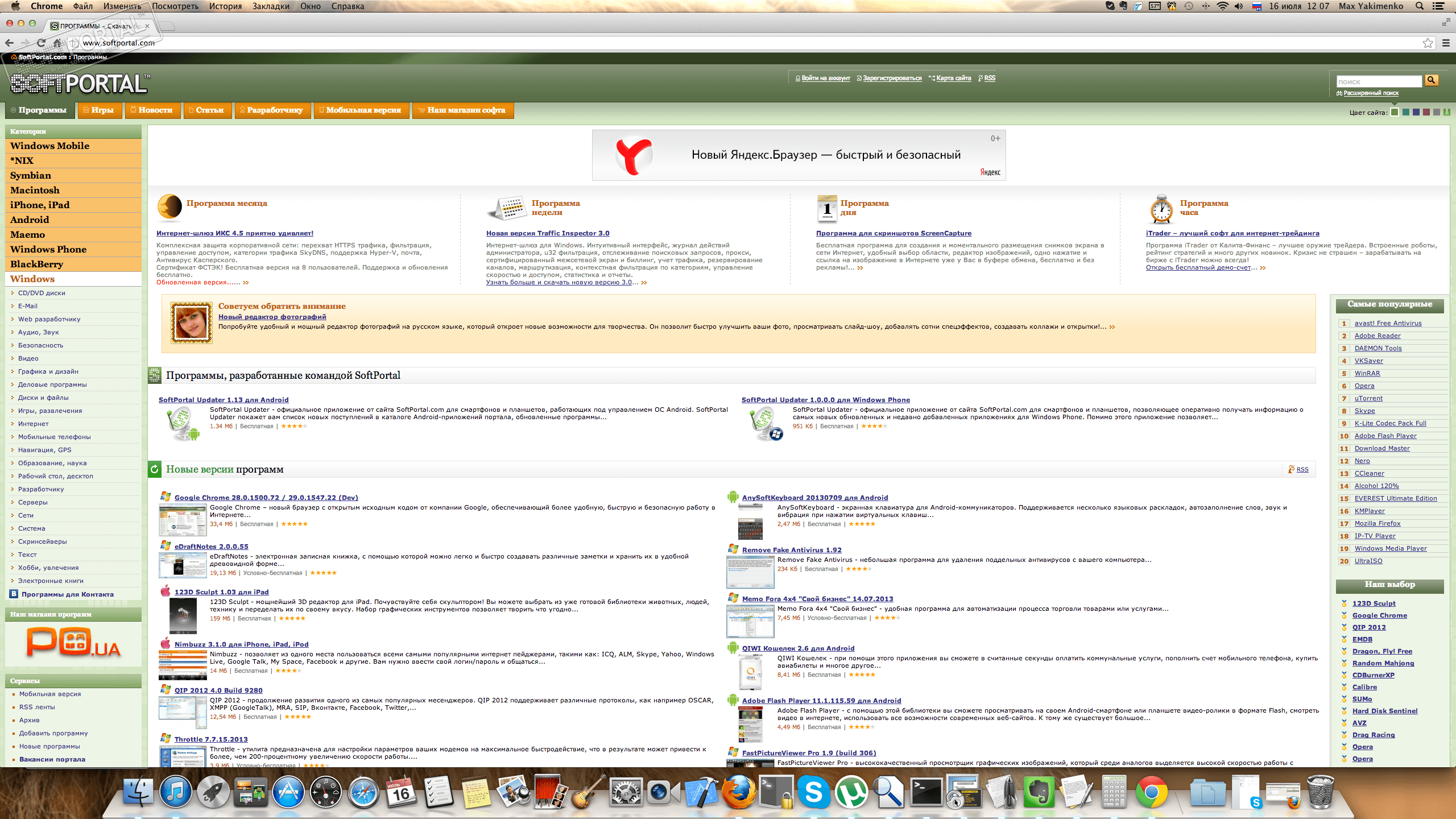The width and height of the screenshot is (1456, 819).
Task: Select the teal site color swatch
Action: point(1406,112)
